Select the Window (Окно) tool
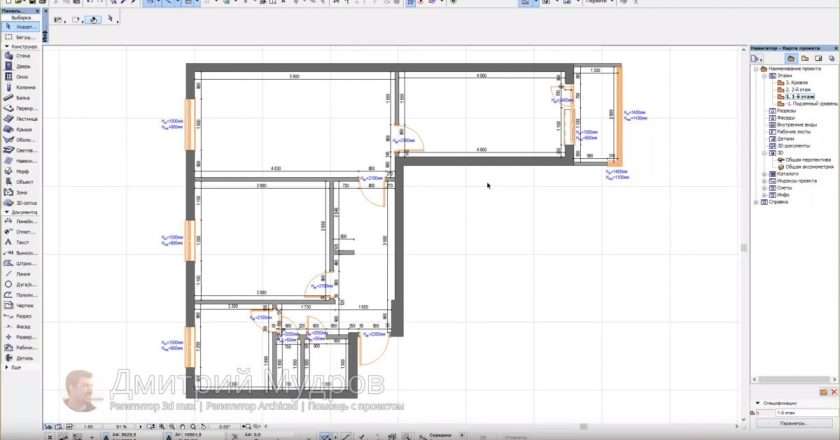This screenshot has height=440, width=840. (20, 77)
